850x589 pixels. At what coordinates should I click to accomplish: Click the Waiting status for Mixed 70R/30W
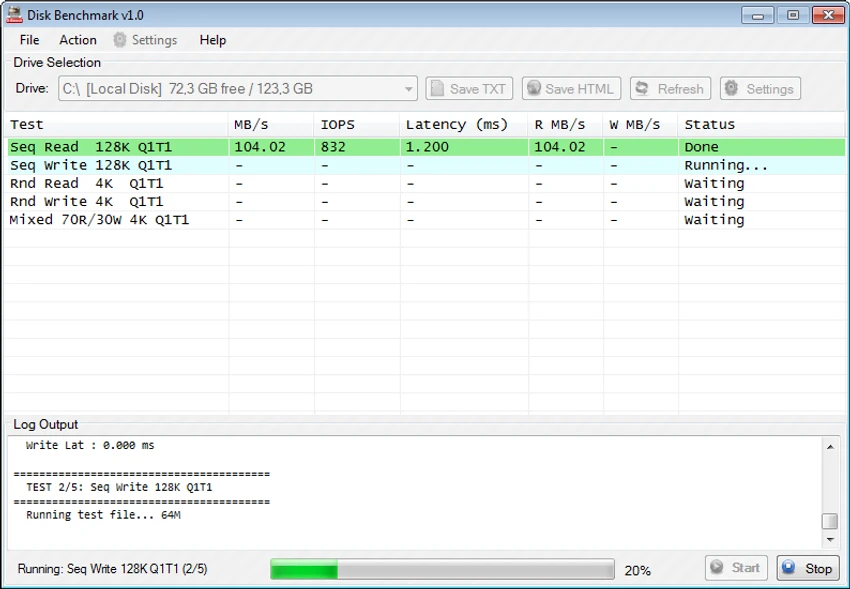pyautogui.click(x=714, y=219)
